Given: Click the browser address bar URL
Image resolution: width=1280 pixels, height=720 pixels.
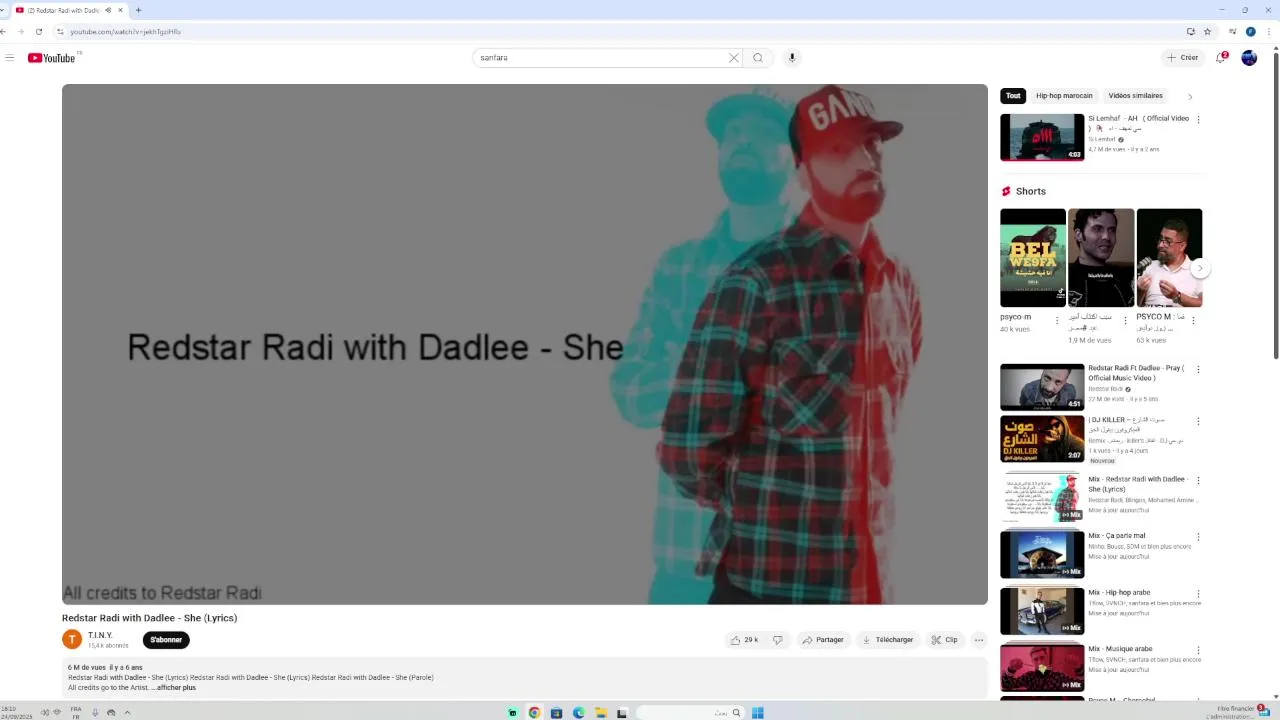Looking at the screenshot, I should [126, 32].
